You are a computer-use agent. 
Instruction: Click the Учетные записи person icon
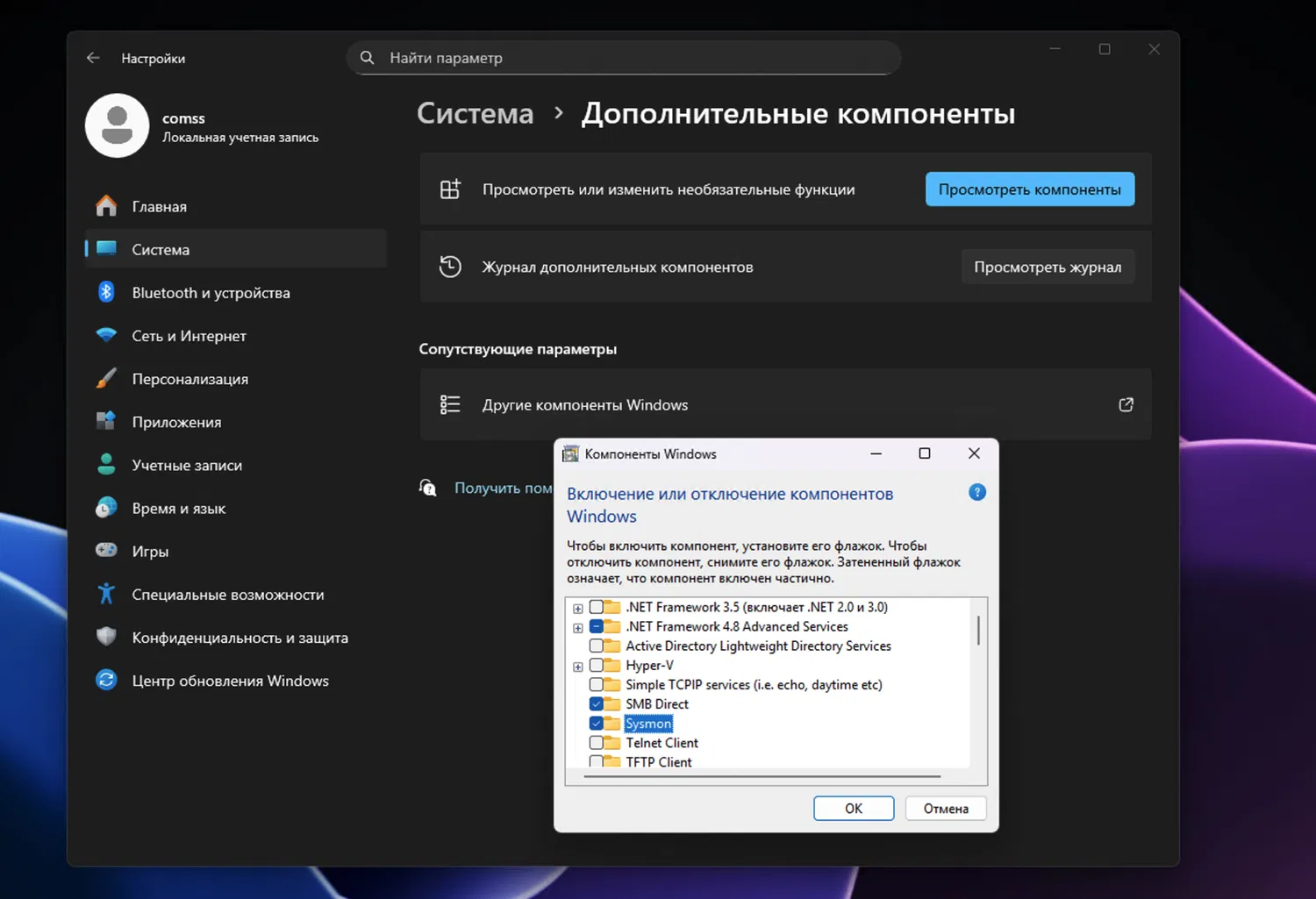106,464
